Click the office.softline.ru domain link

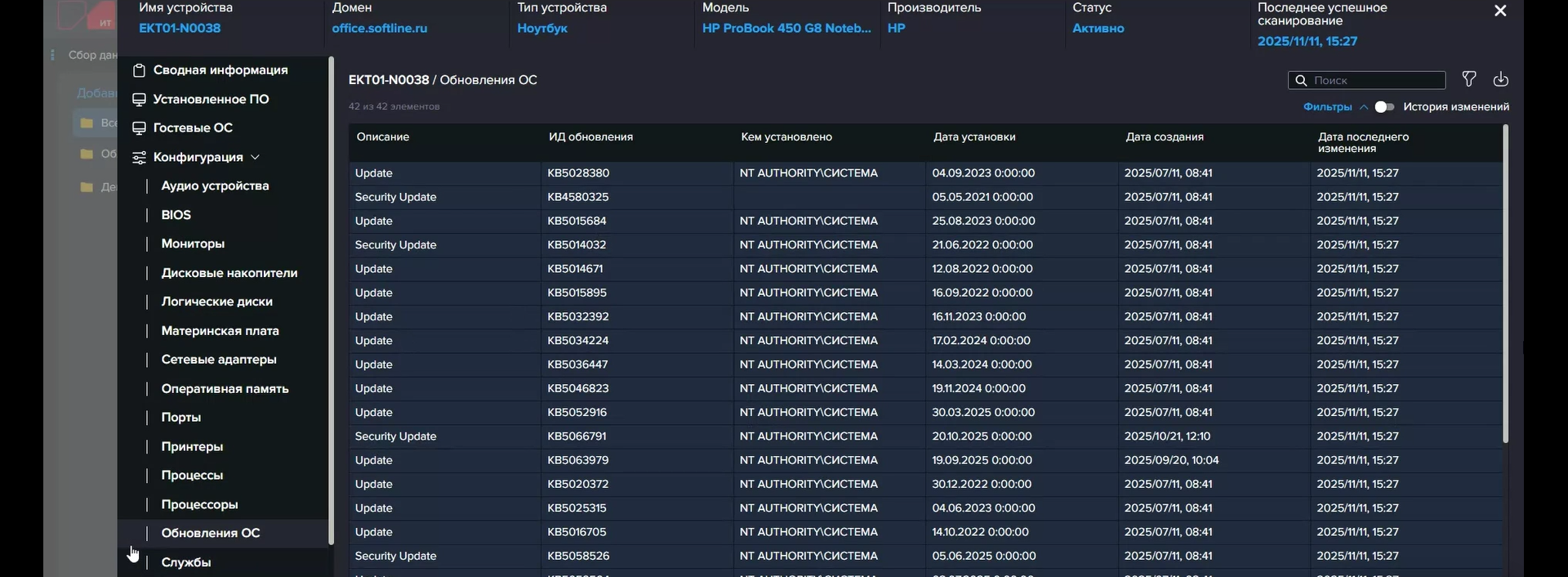pyautogui.click(x=380, y=29)
